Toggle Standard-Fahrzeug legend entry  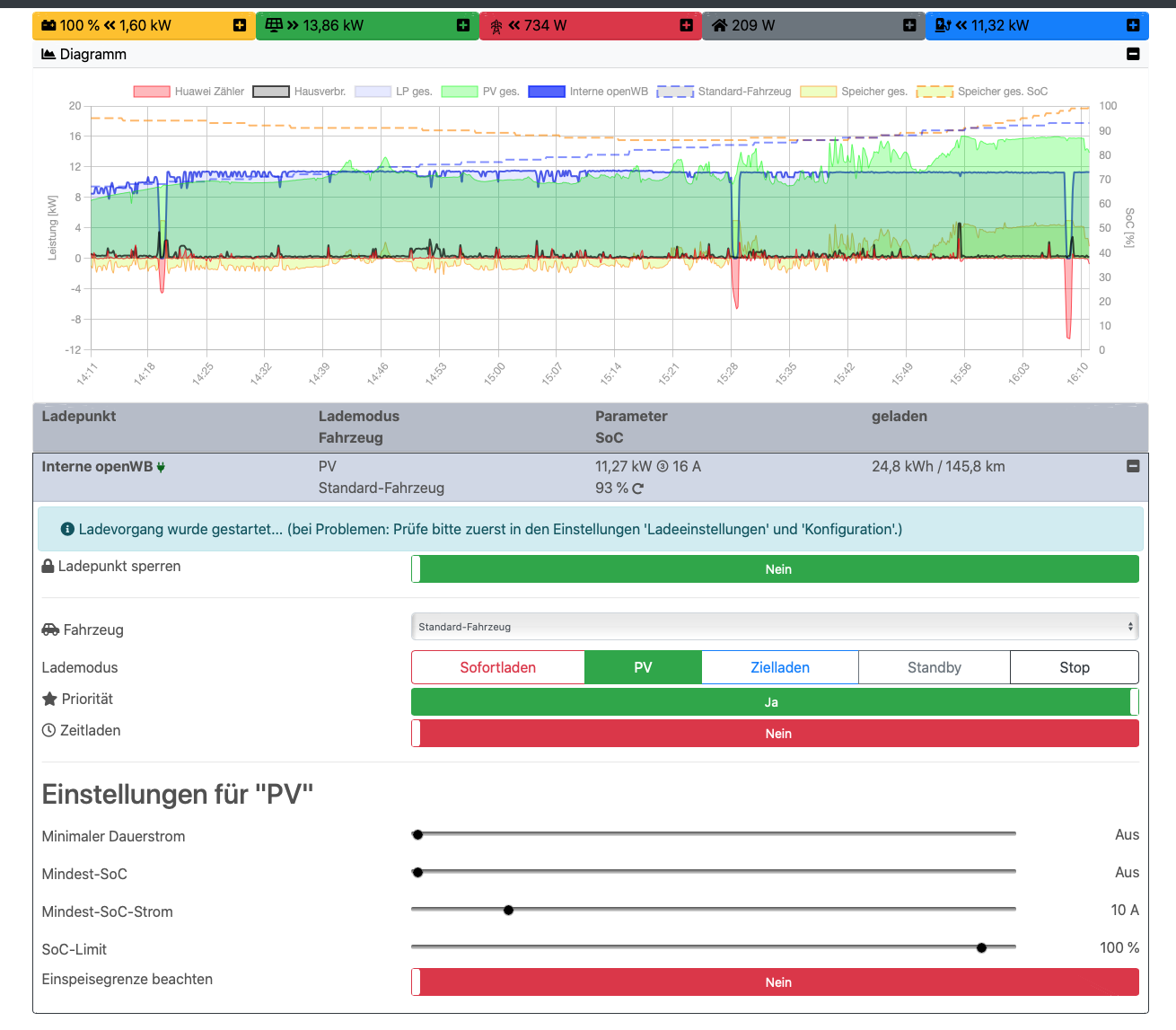coord(724,92)
